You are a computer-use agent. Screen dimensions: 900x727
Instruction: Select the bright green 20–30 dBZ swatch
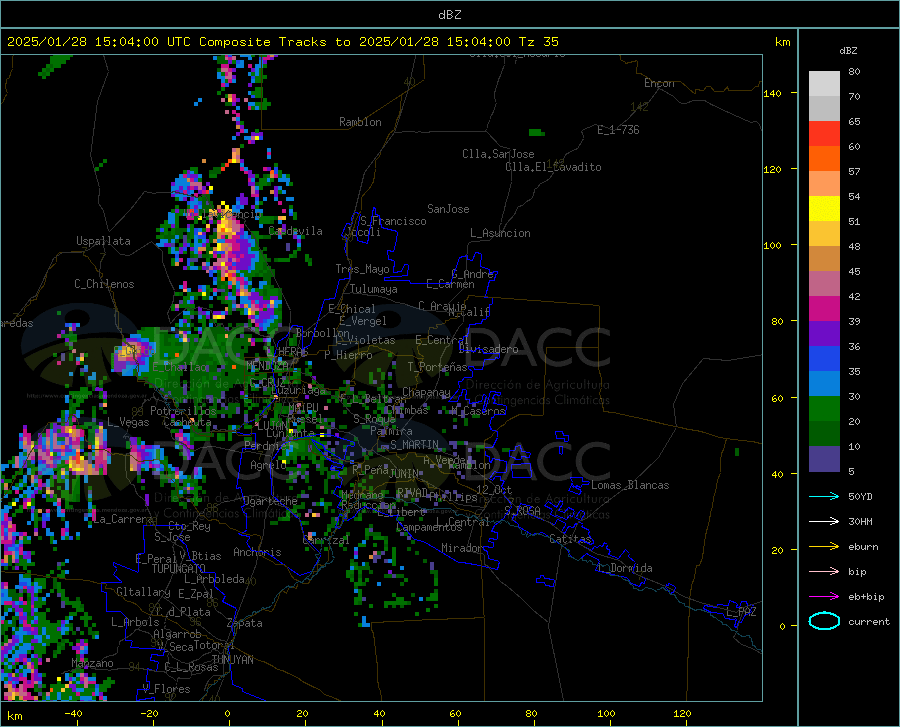(x=824, y=409)
